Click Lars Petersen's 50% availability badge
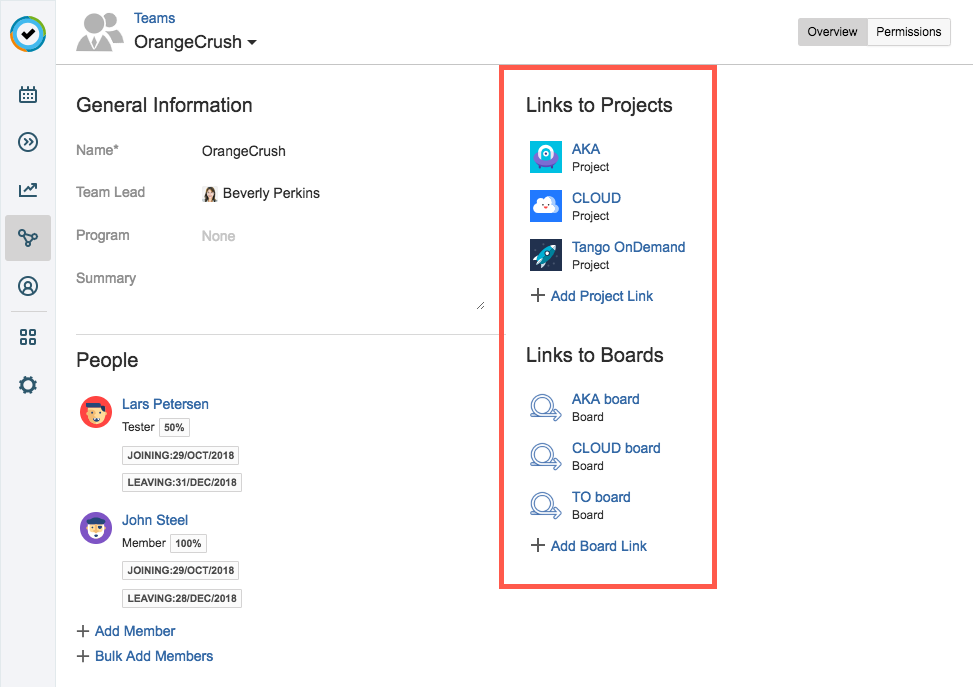 tap(174, 428)
